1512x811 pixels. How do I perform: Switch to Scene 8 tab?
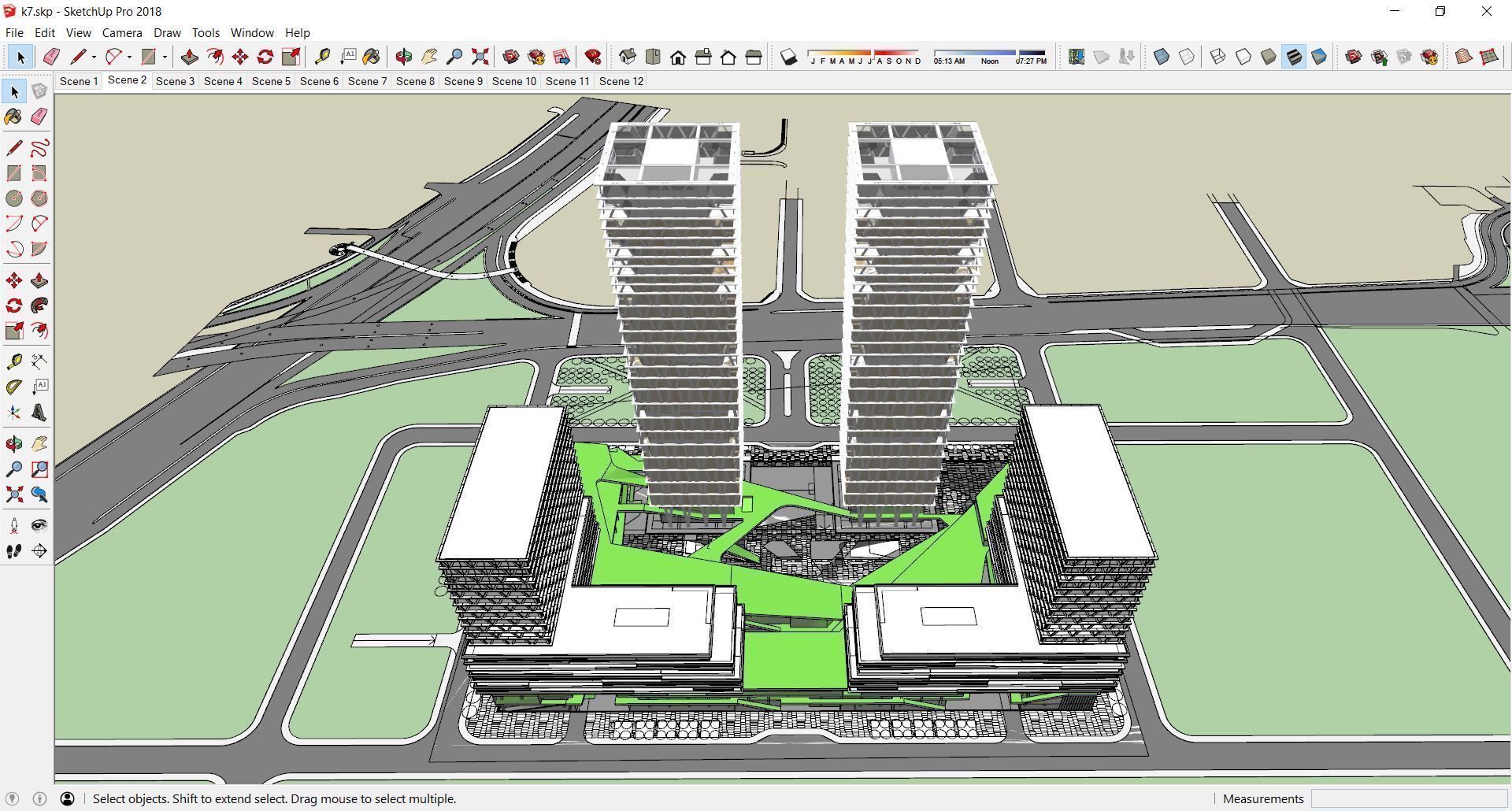point(415,81)
